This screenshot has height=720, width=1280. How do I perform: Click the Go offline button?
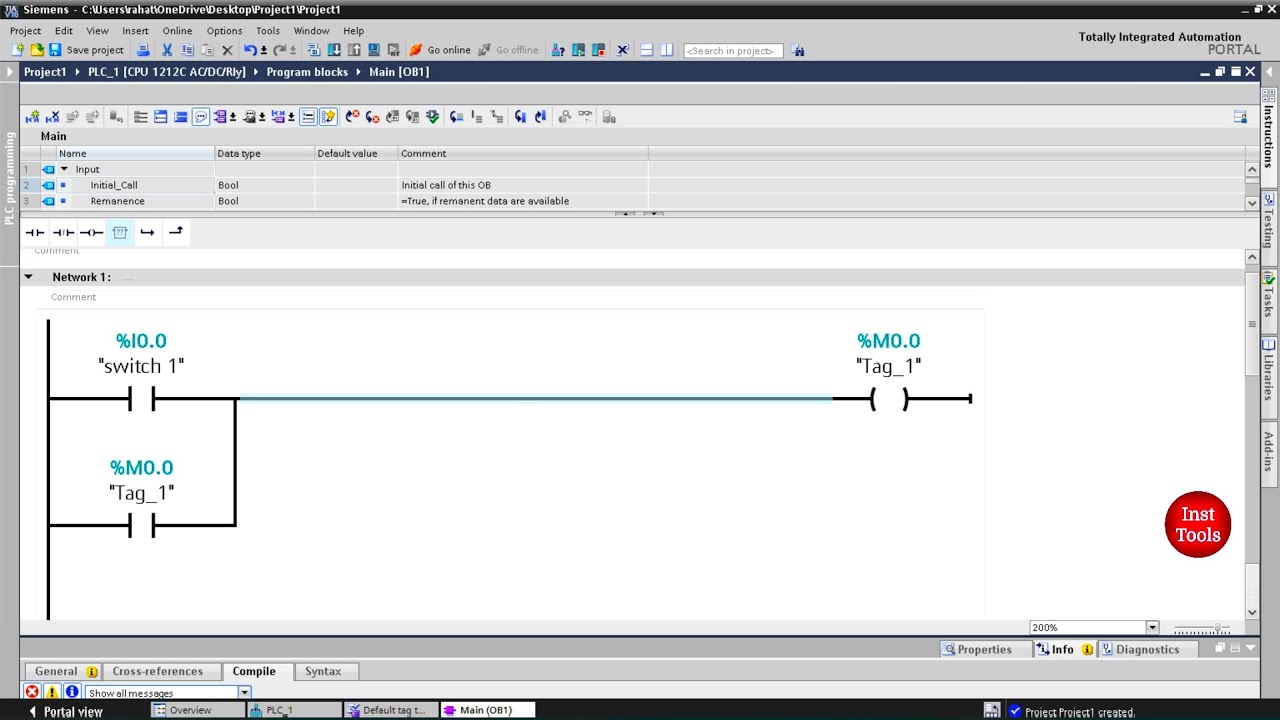tap(508, 50)
